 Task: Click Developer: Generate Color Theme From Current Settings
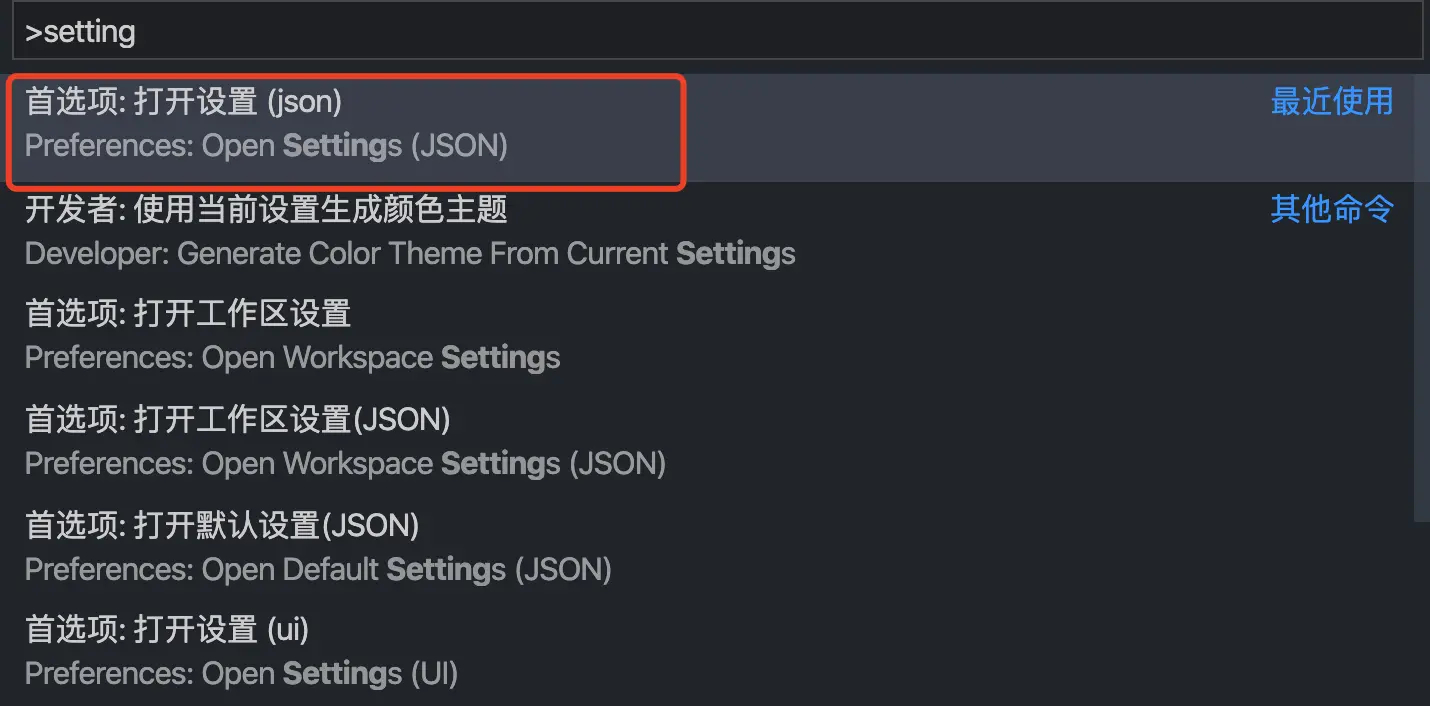click(410, 254)
